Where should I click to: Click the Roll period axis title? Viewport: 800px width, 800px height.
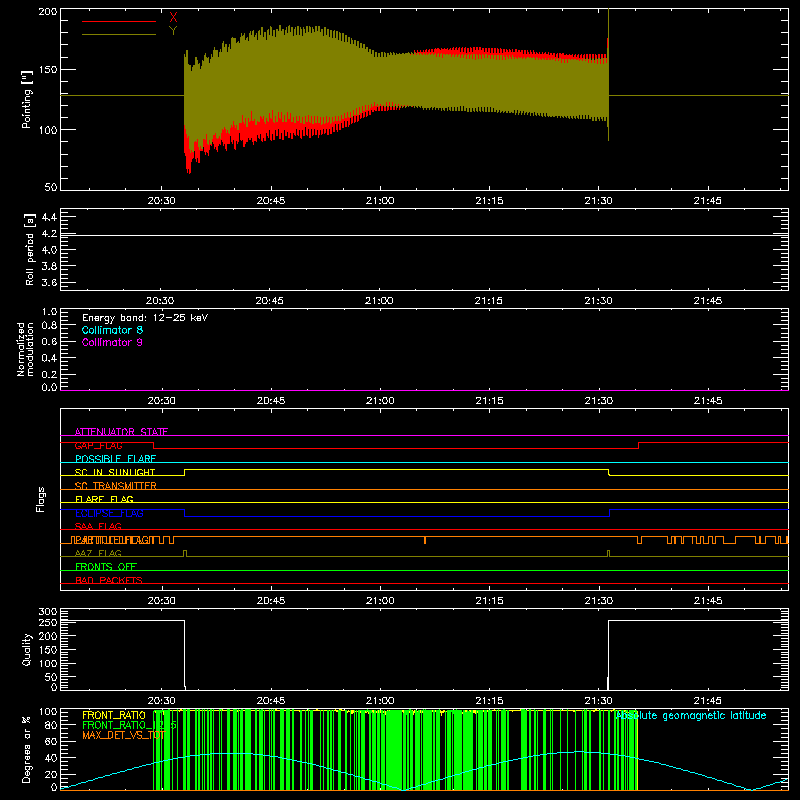(30, 249)
